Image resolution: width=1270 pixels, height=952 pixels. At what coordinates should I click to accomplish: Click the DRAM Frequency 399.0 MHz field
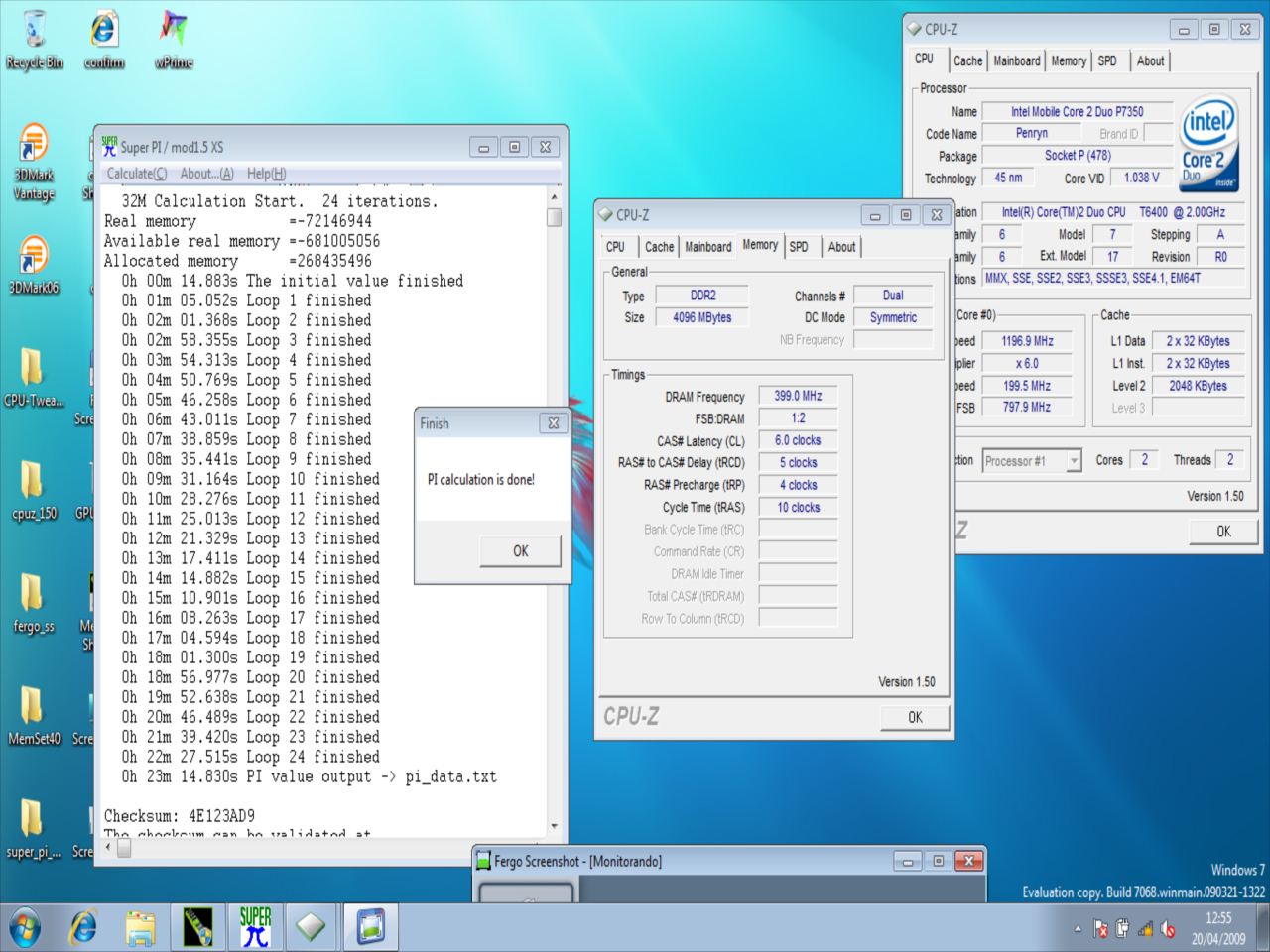(798, 396)
